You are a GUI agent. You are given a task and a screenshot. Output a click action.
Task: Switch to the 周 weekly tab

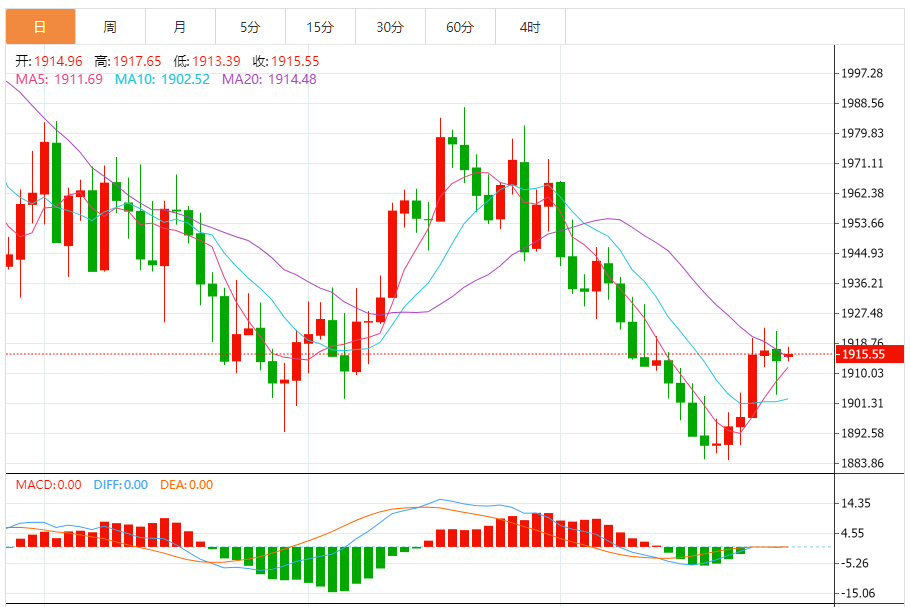coord(110,27)
